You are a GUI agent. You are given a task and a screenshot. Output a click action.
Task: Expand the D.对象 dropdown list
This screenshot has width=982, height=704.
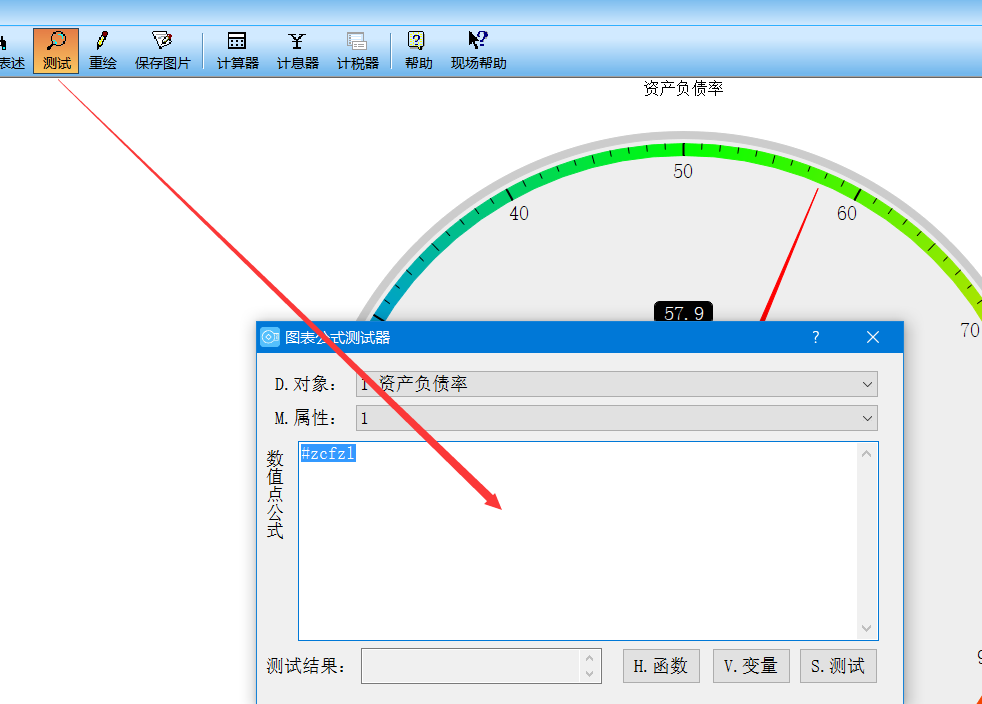[x=866, y=384]
